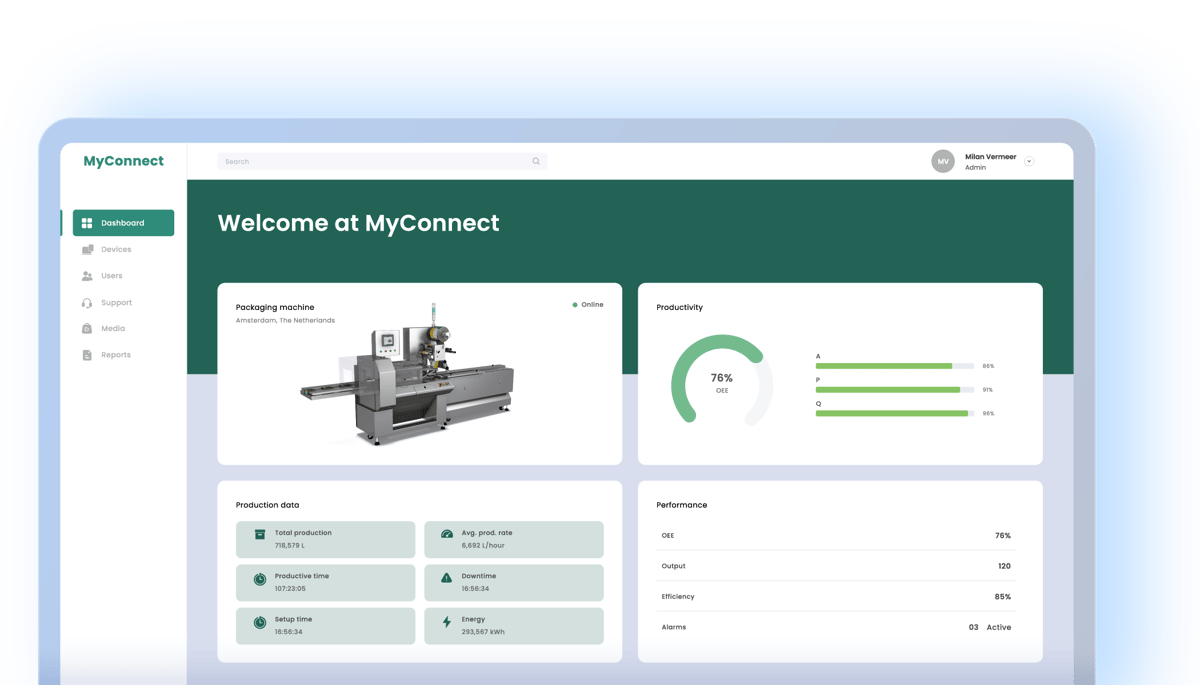
Task: Click the Reports document icon
Action: pyautogui.click(x=87, y=355)
